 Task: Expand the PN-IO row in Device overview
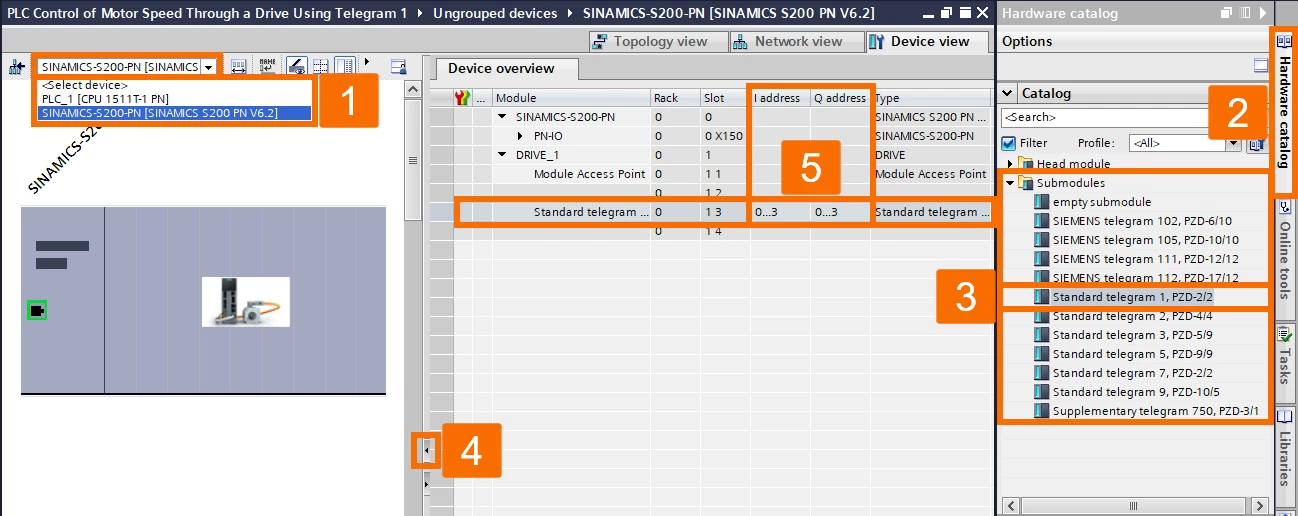click(520, 136)
